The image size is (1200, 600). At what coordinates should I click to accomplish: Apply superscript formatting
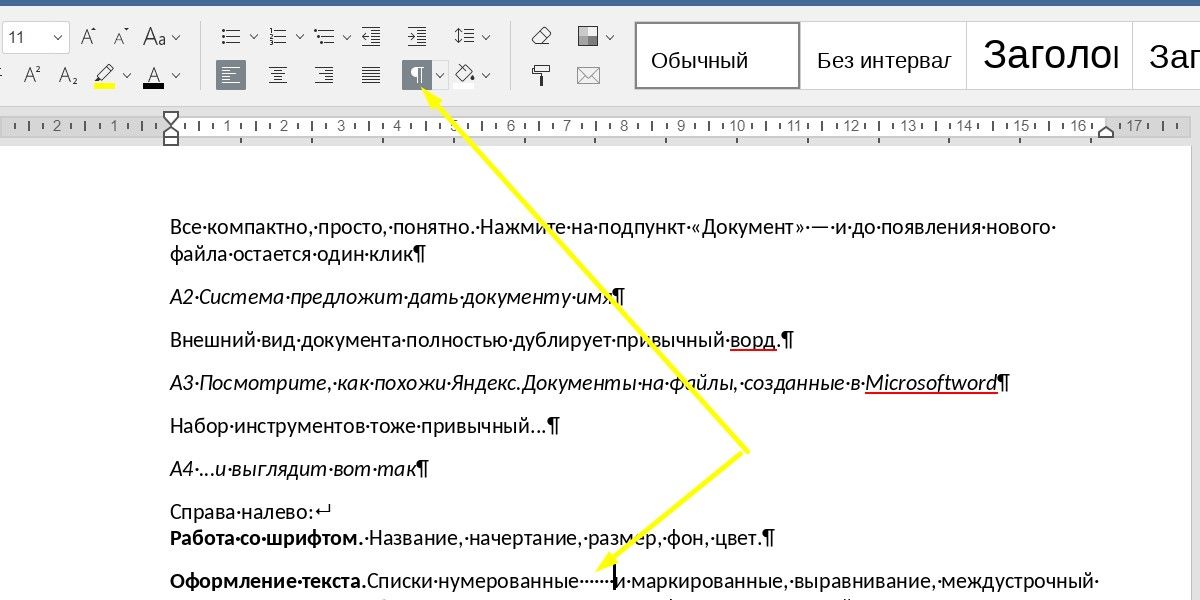(x=32, y=75)
